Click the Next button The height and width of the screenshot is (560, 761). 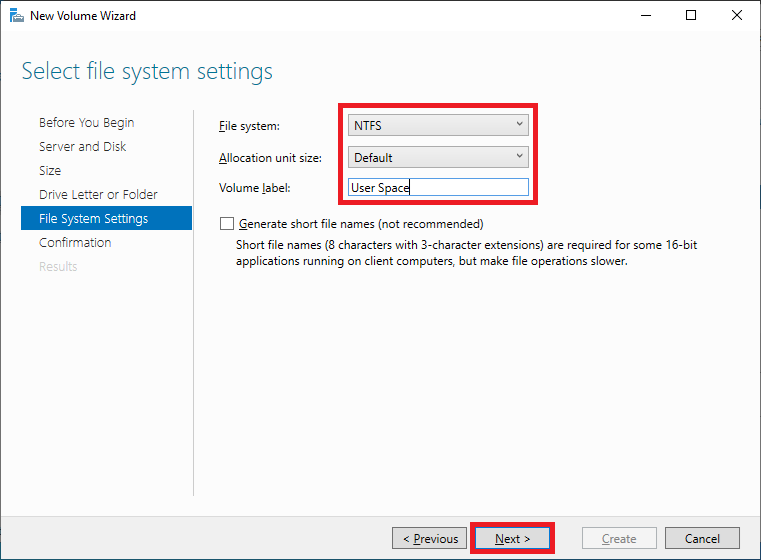[512, 538]
